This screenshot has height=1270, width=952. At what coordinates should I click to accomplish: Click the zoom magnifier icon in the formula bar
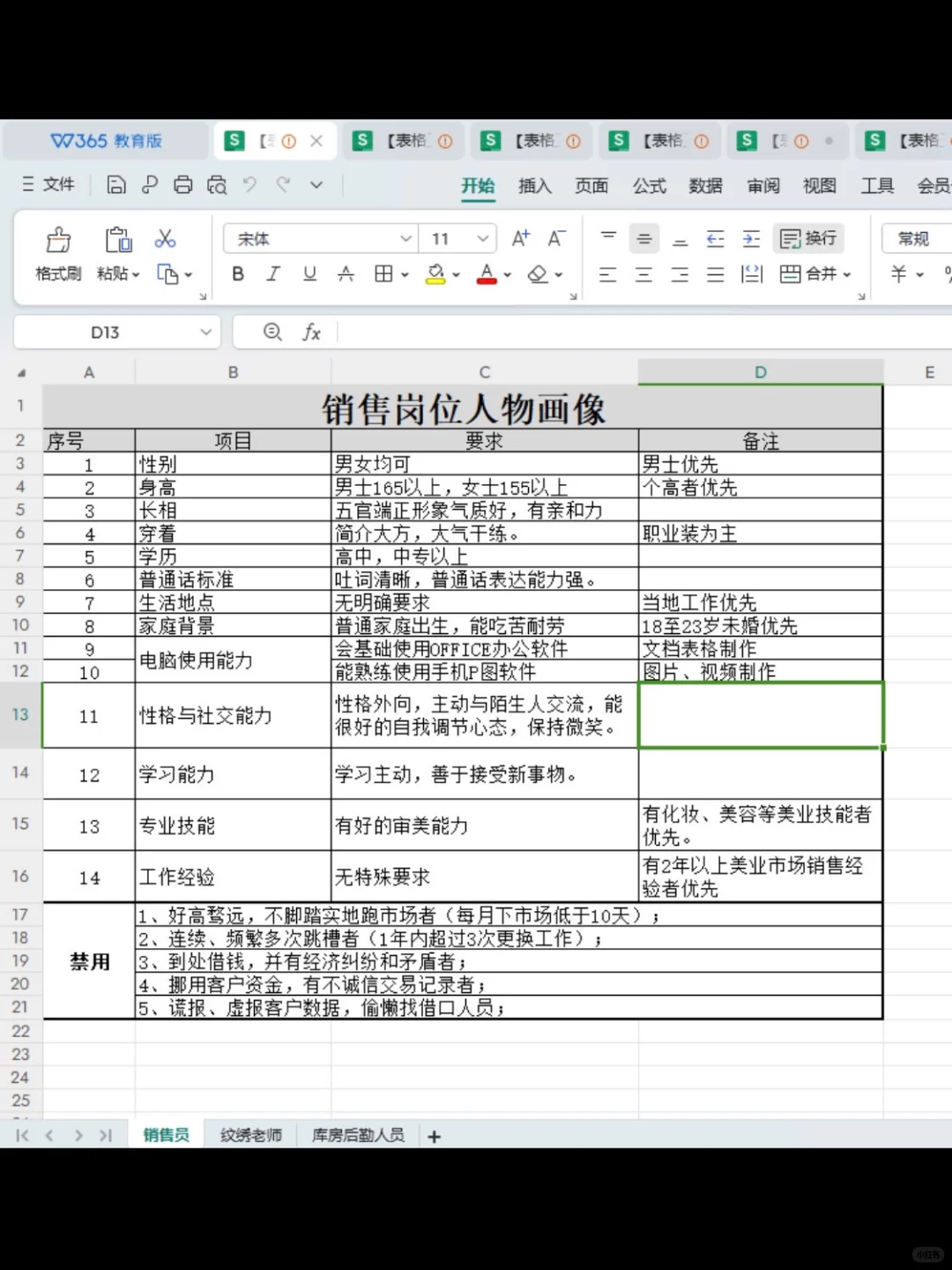(x=273, y=332)
